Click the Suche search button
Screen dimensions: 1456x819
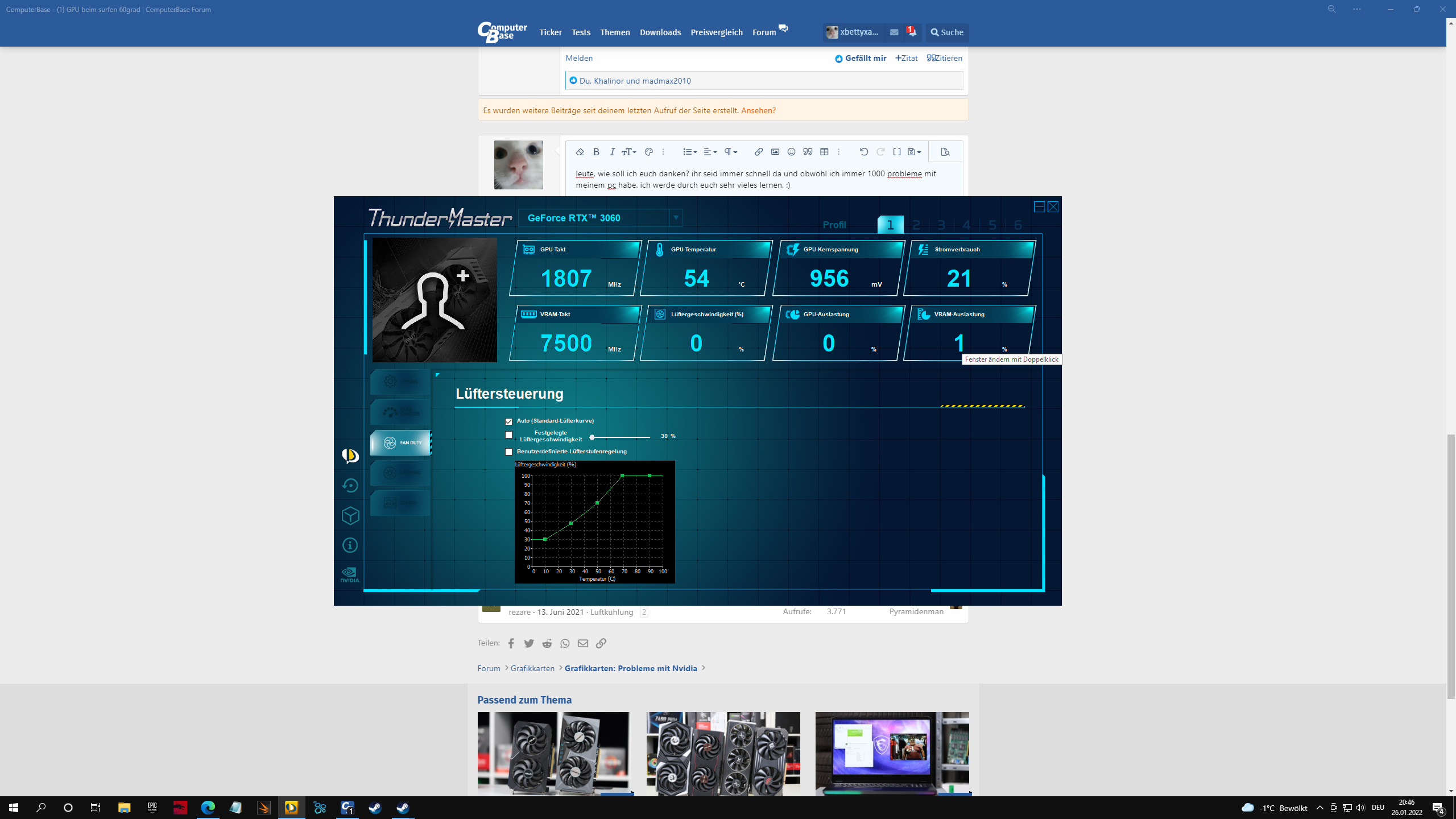pyautogui.click(x=947, y=32)
